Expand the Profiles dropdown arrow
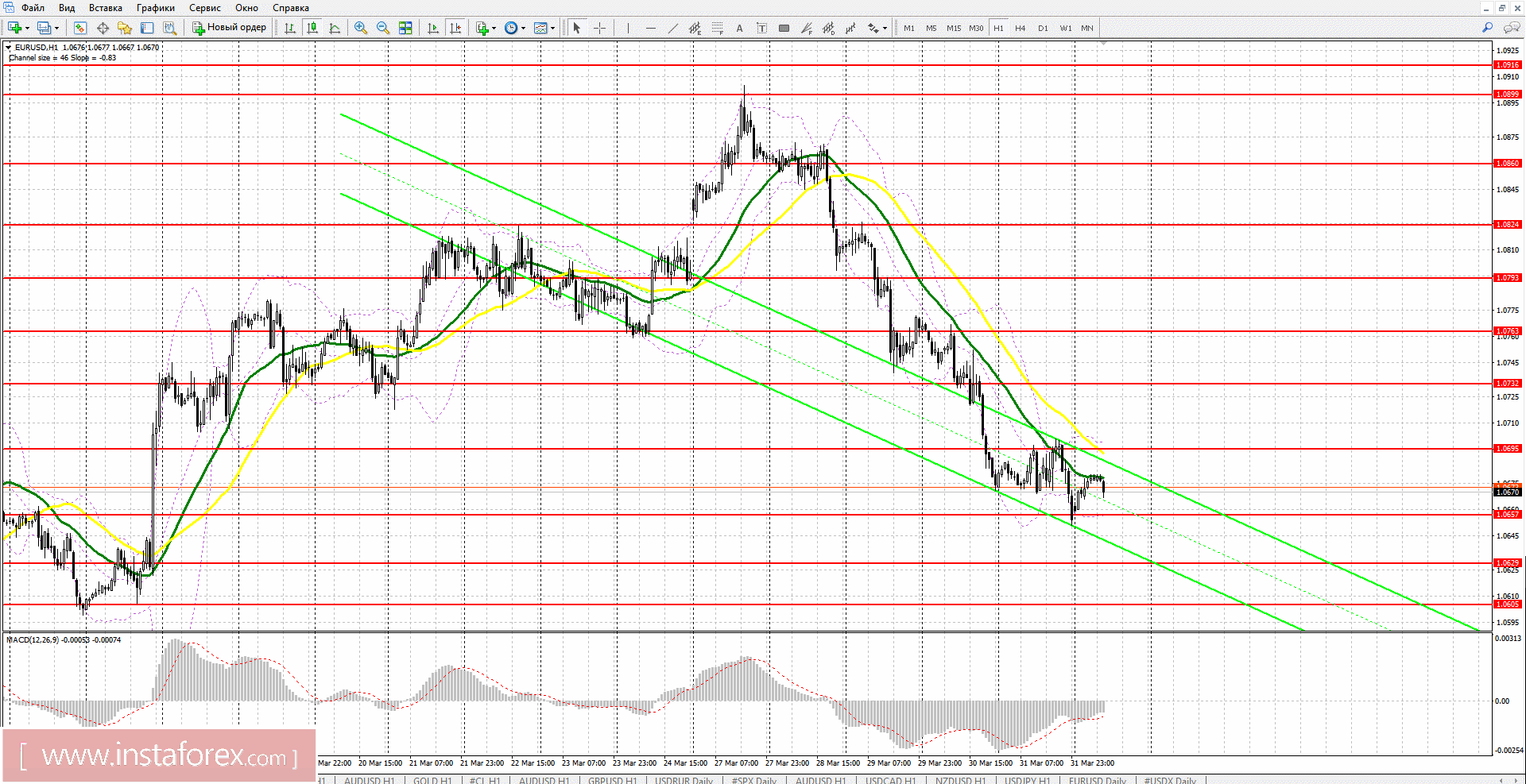The width and height of the screenshot is (1526, 784). coord(56,28)
